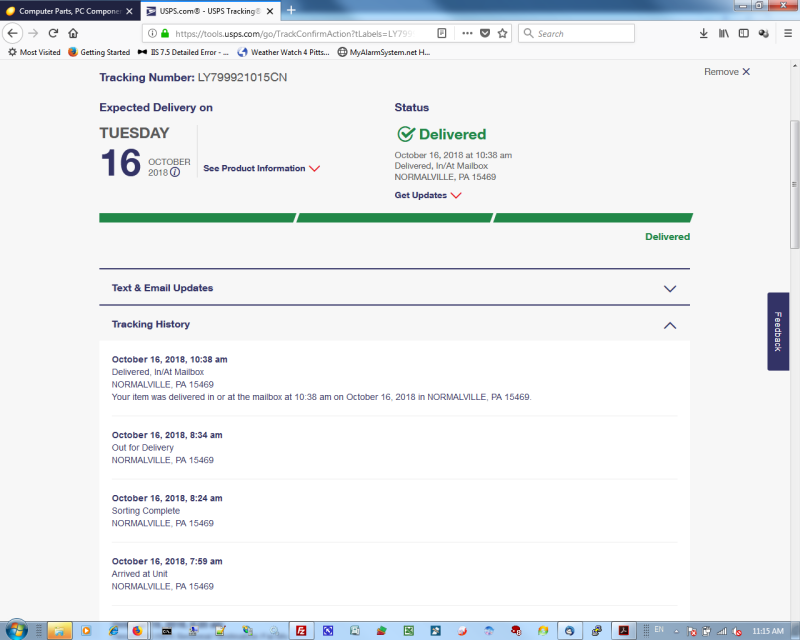
Task: Open the Windows Start menu
Action: [x=17, y=630]
